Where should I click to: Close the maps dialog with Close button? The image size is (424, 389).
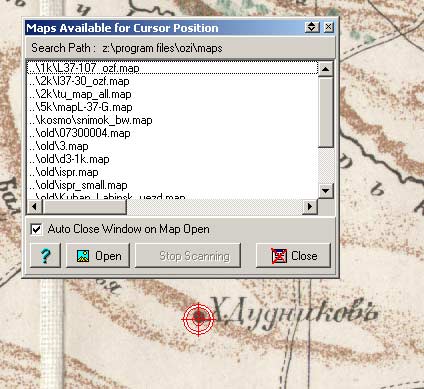[293, 256]
